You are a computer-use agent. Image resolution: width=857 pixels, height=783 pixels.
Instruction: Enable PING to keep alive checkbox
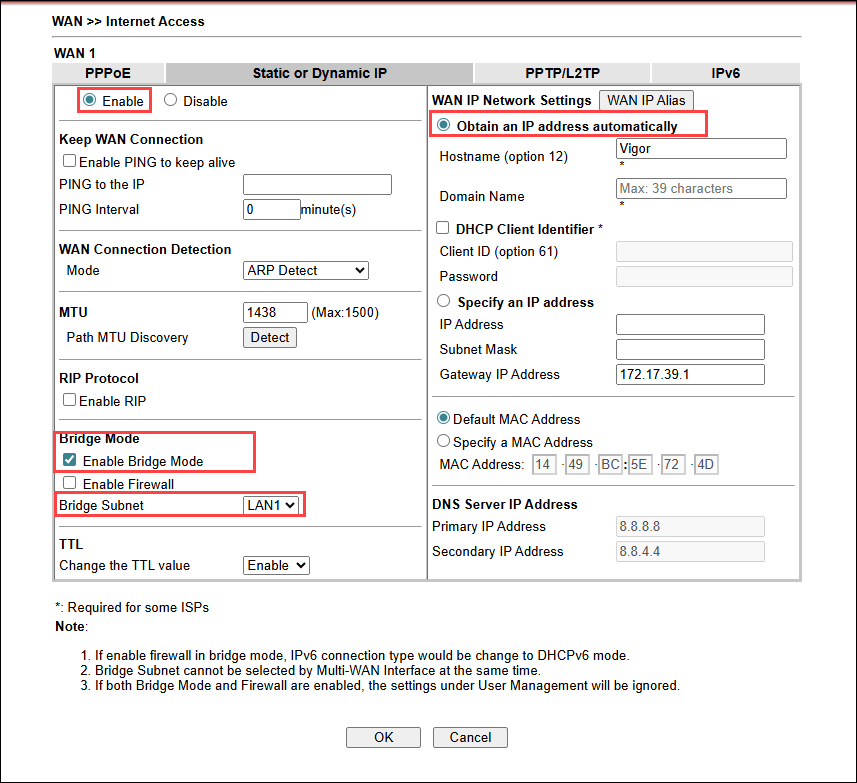(x=70, y=162)
